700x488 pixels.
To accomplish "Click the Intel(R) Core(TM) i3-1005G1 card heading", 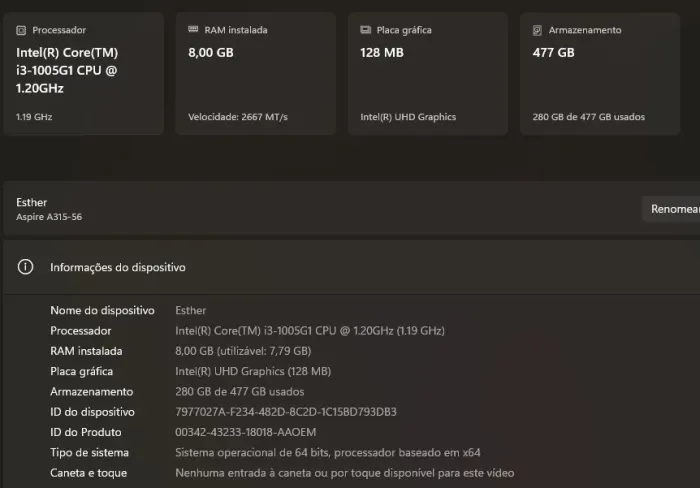I will [x=67, y=71].
